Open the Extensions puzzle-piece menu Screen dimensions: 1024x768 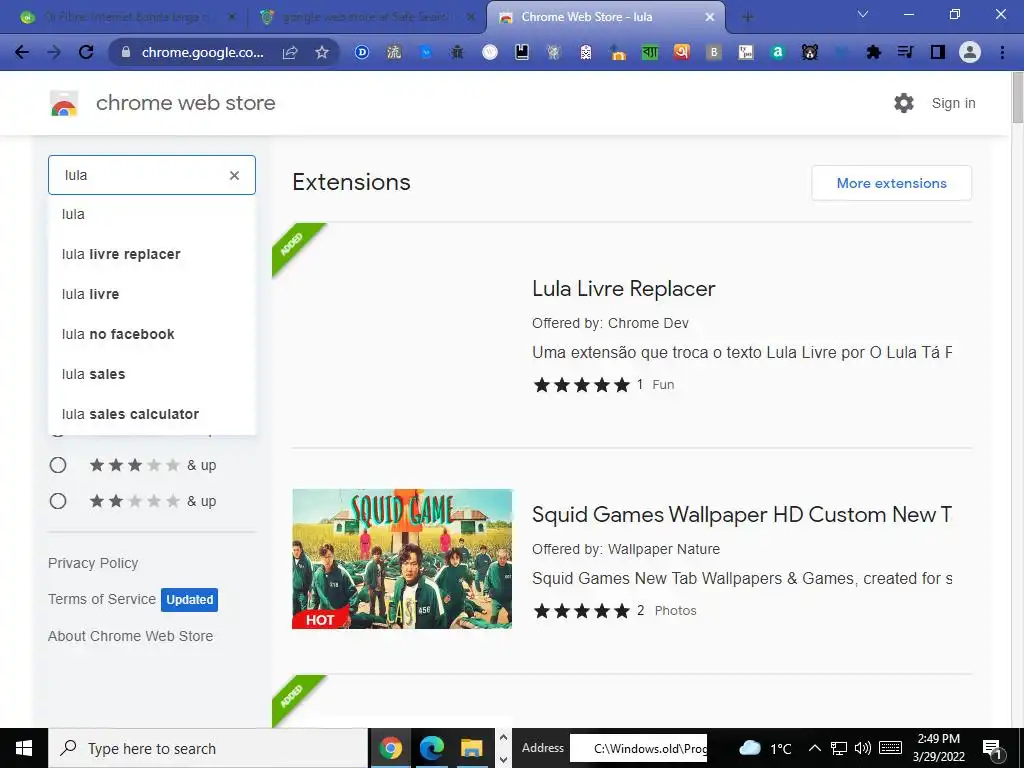point(874,52)
